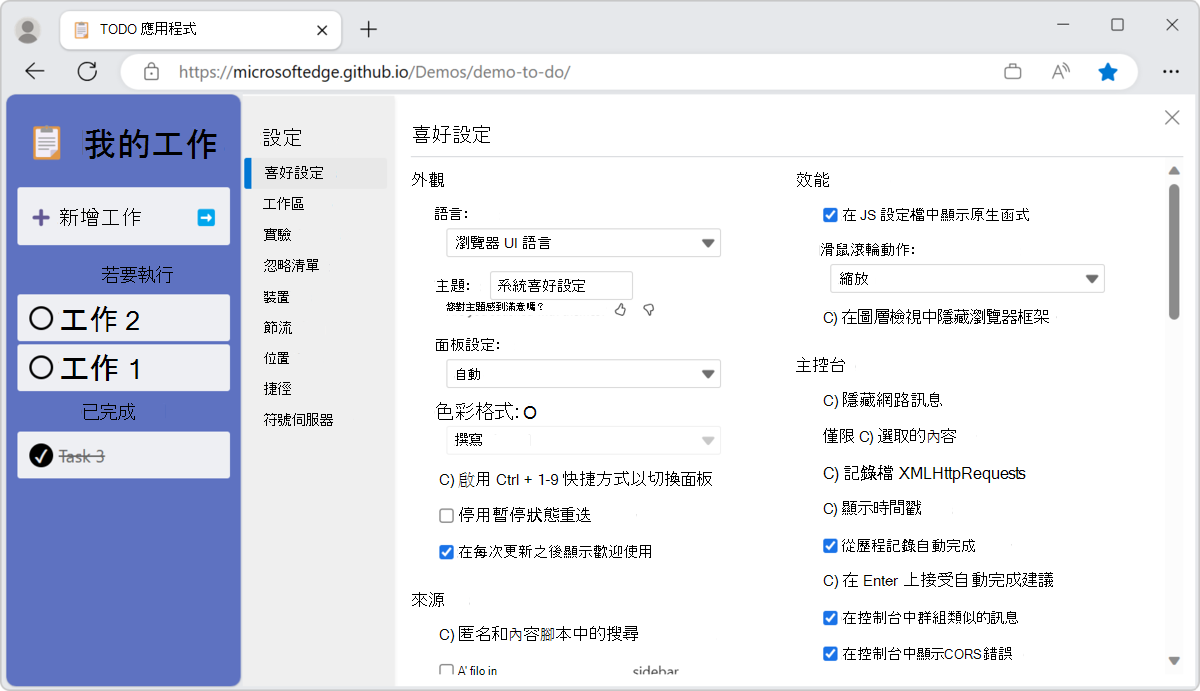Uncheck 從歷程記錄自動完成
The height and width of the screenshot is (691, 1200).
click(x=830, y=546)
